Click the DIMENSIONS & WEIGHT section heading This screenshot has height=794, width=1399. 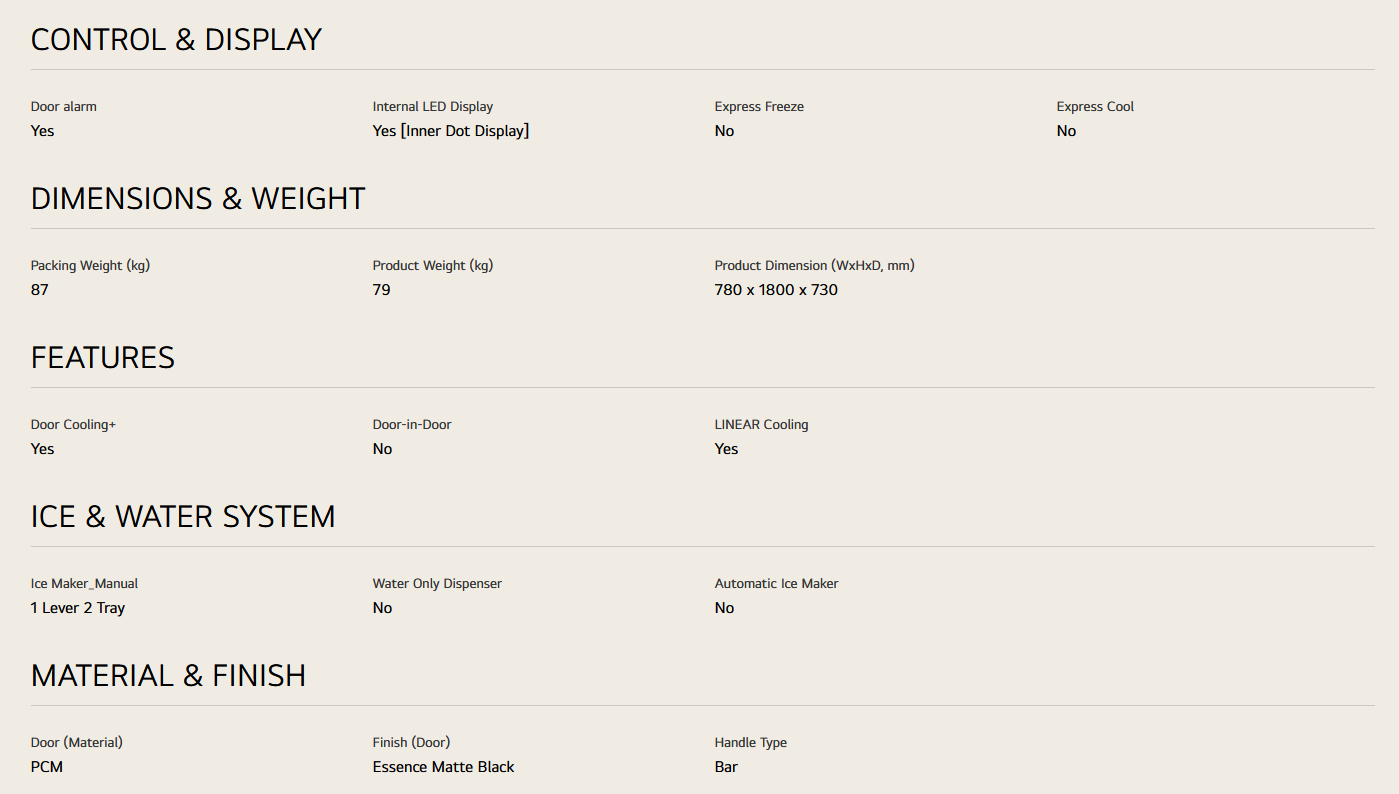click(x=198, y=199)
